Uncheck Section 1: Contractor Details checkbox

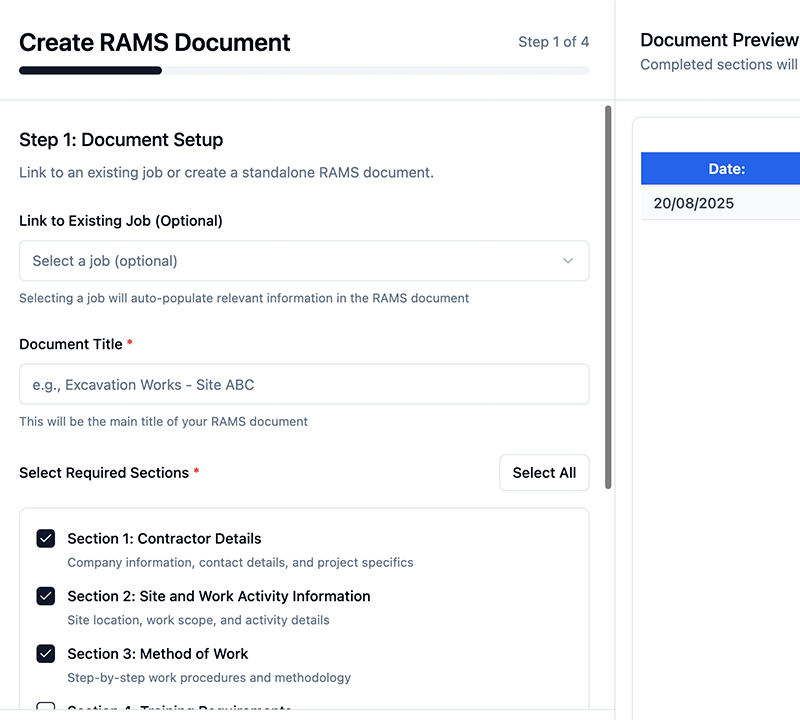click(x=46, y=539)
